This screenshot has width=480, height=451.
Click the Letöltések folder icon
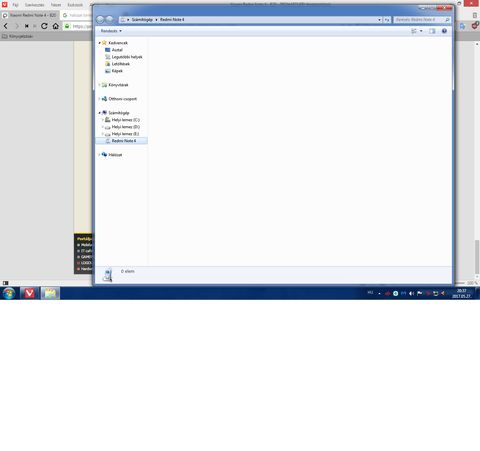[108, 64]
